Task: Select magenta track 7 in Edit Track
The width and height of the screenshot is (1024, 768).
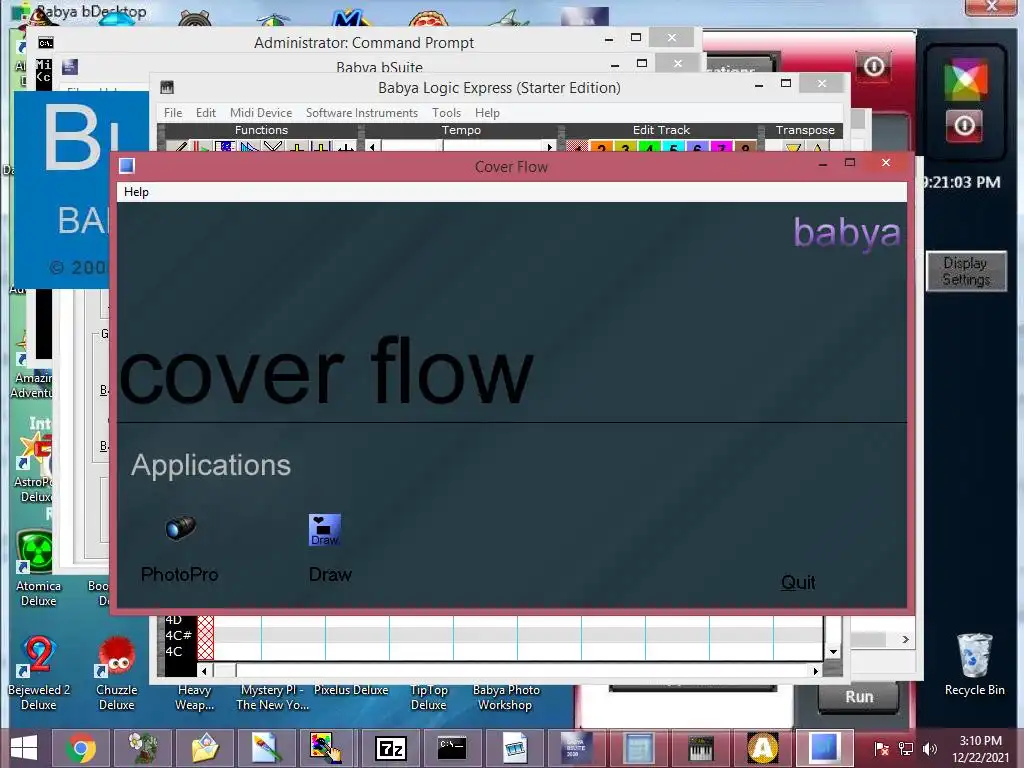Action: (x=721, y=146)
